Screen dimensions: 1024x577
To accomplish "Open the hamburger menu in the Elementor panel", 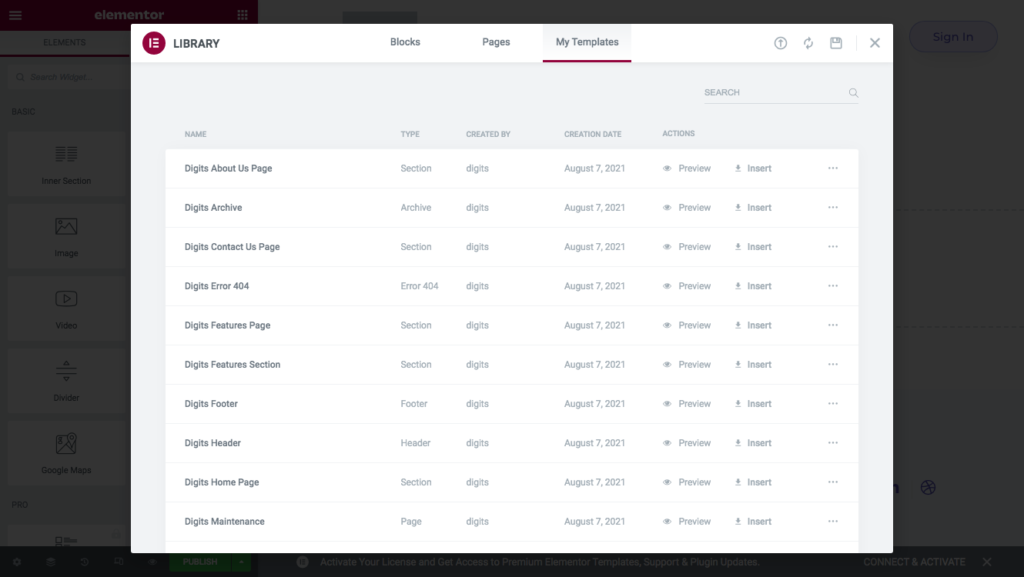I will click(x=16, y=15).
